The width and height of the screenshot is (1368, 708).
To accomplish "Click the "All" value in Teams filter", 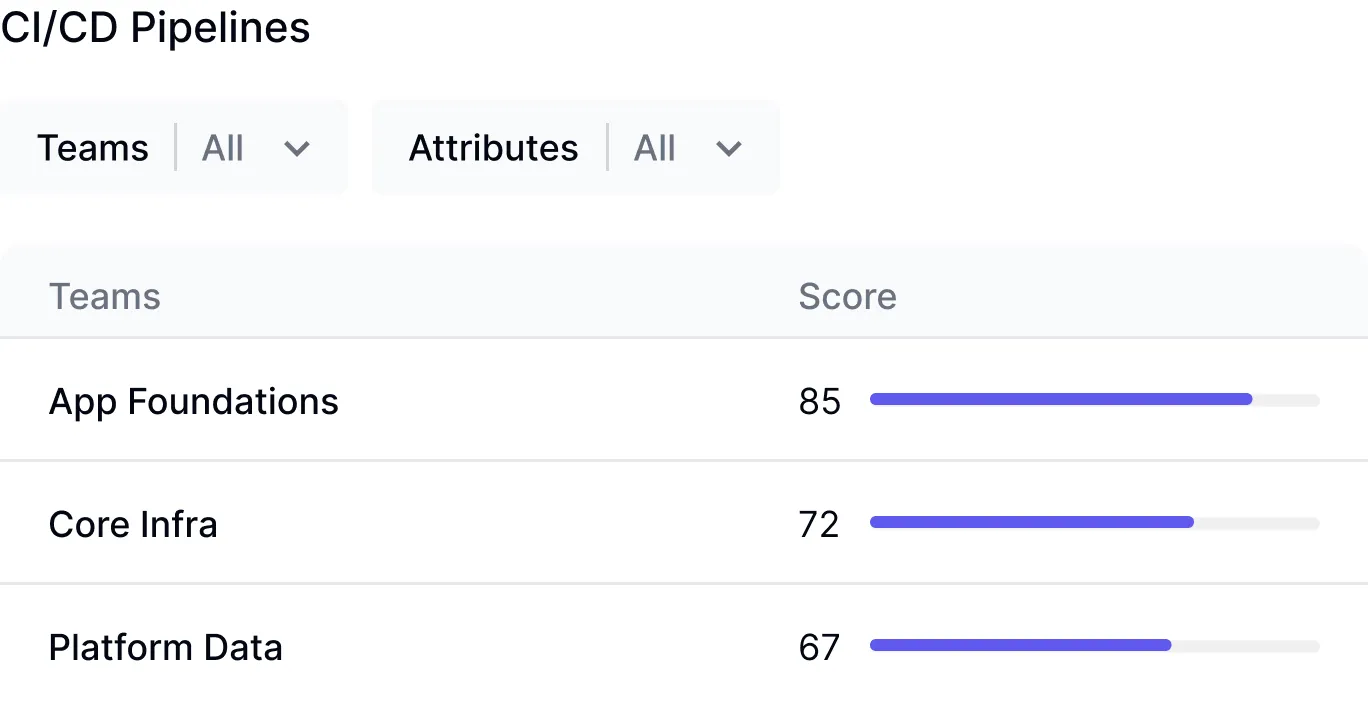I will 222,149.
